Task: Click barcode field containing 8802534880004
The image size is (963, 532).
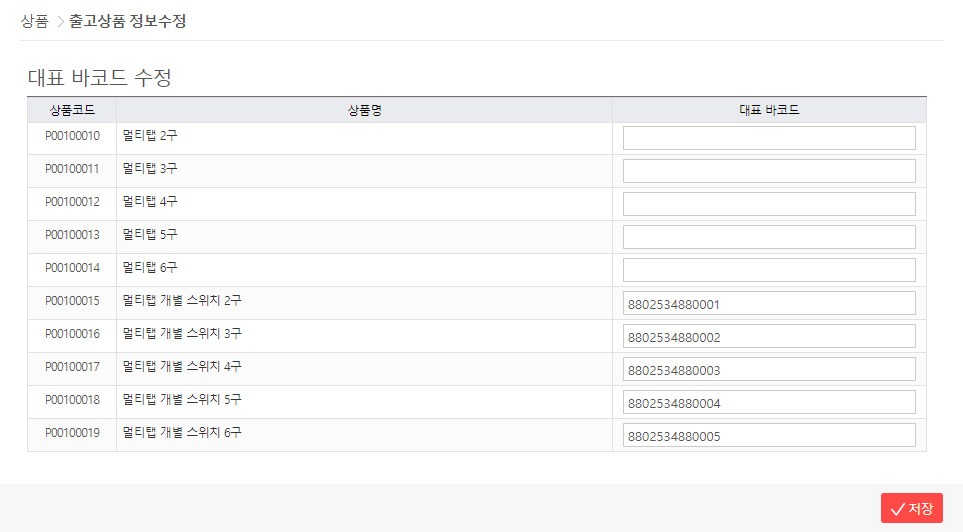Action: [x=768, y=402]
